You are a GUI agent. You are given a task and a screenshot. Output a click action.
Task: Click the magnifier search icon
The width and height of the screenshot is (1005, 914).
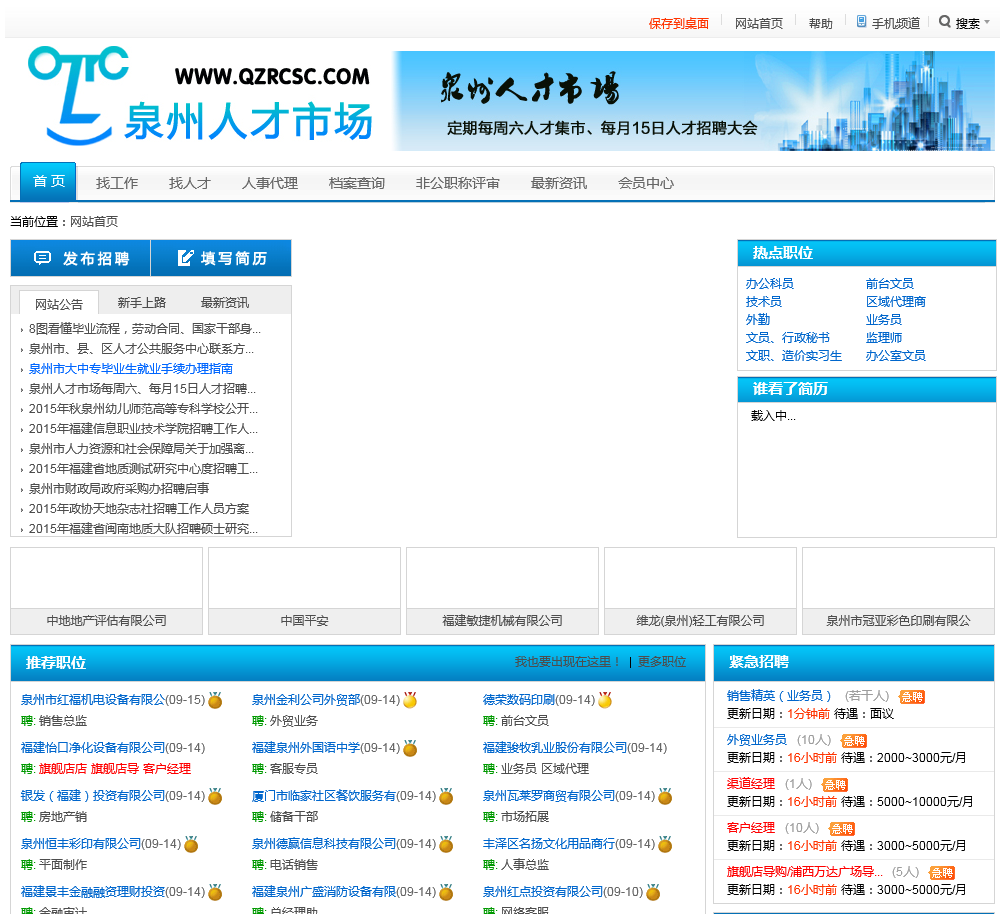click(945, 22)
